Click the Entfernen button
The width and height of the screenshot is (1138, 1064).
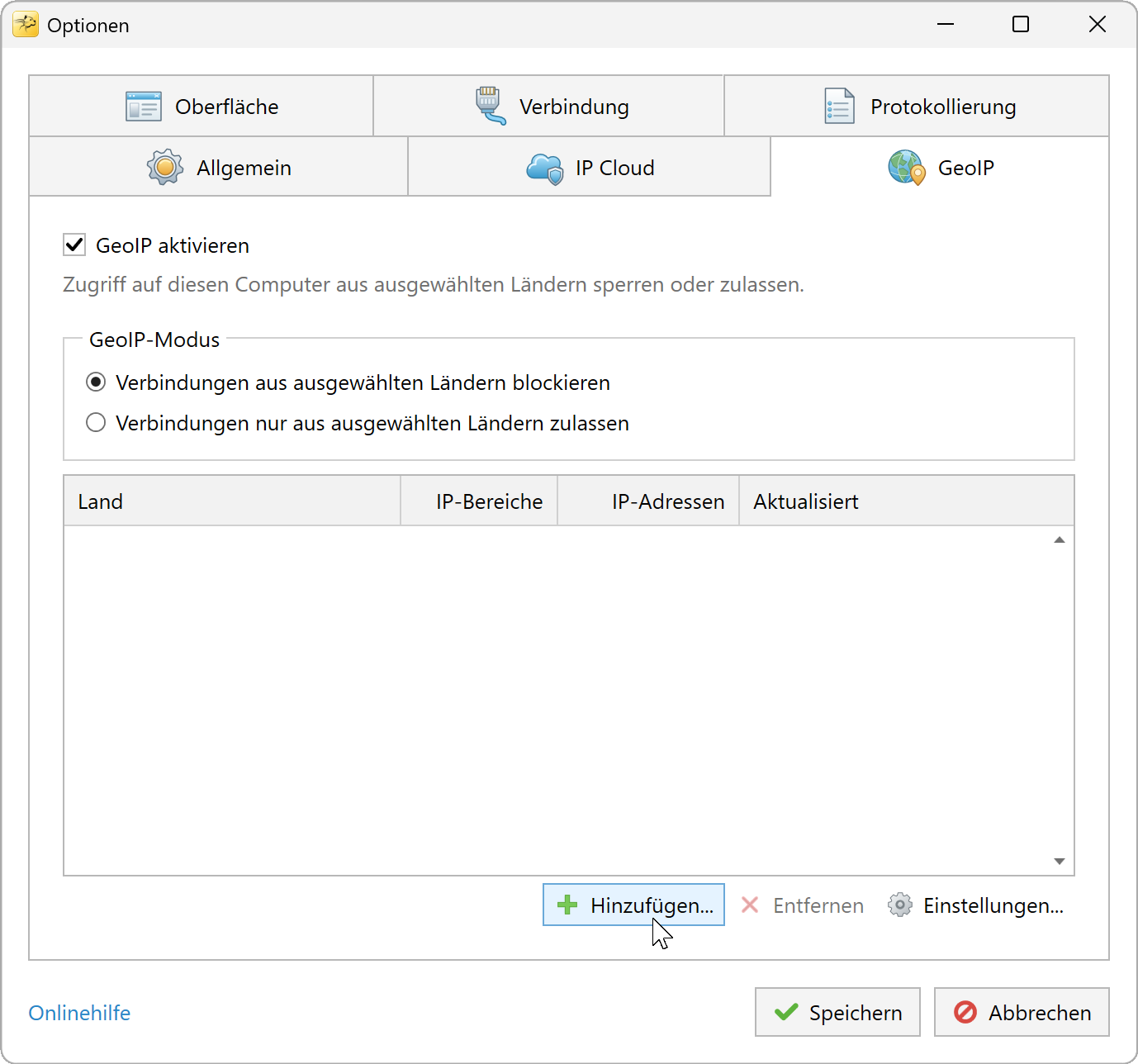coord(802,905)
